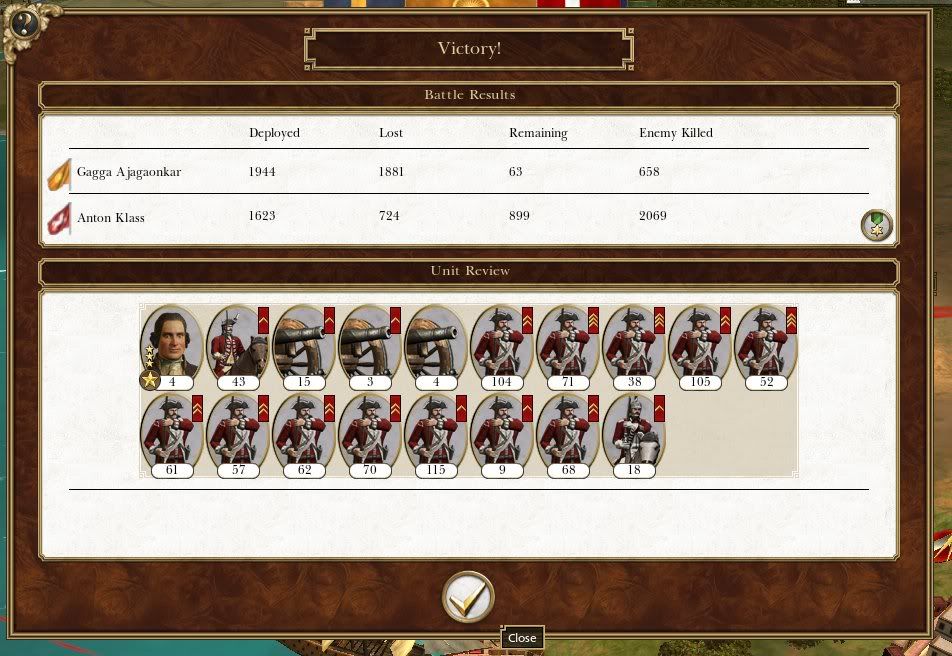Select the cannon unit showing 15
The width and height of the screenshot is (952, 656).
304,347
